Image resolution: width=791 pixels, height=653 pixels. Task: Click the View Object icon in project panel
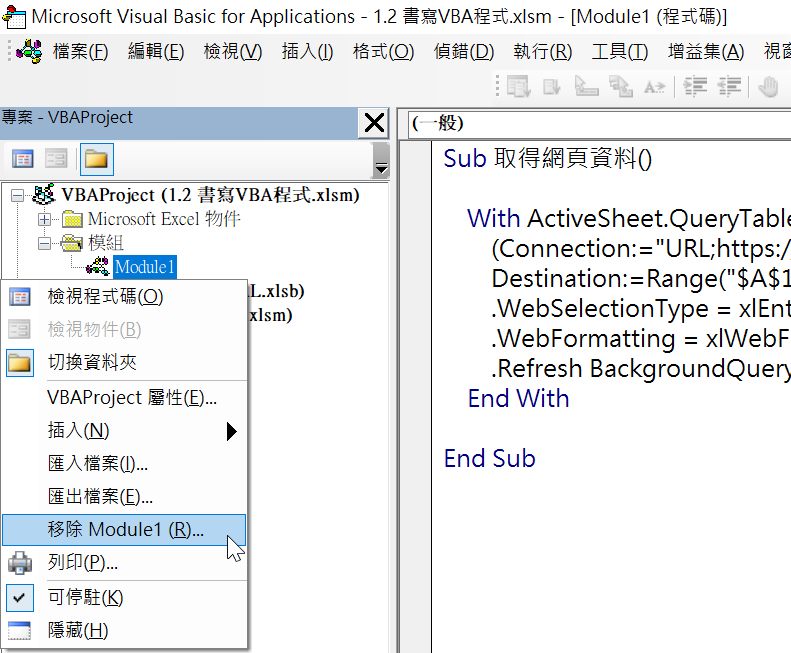tap(55, 159)
